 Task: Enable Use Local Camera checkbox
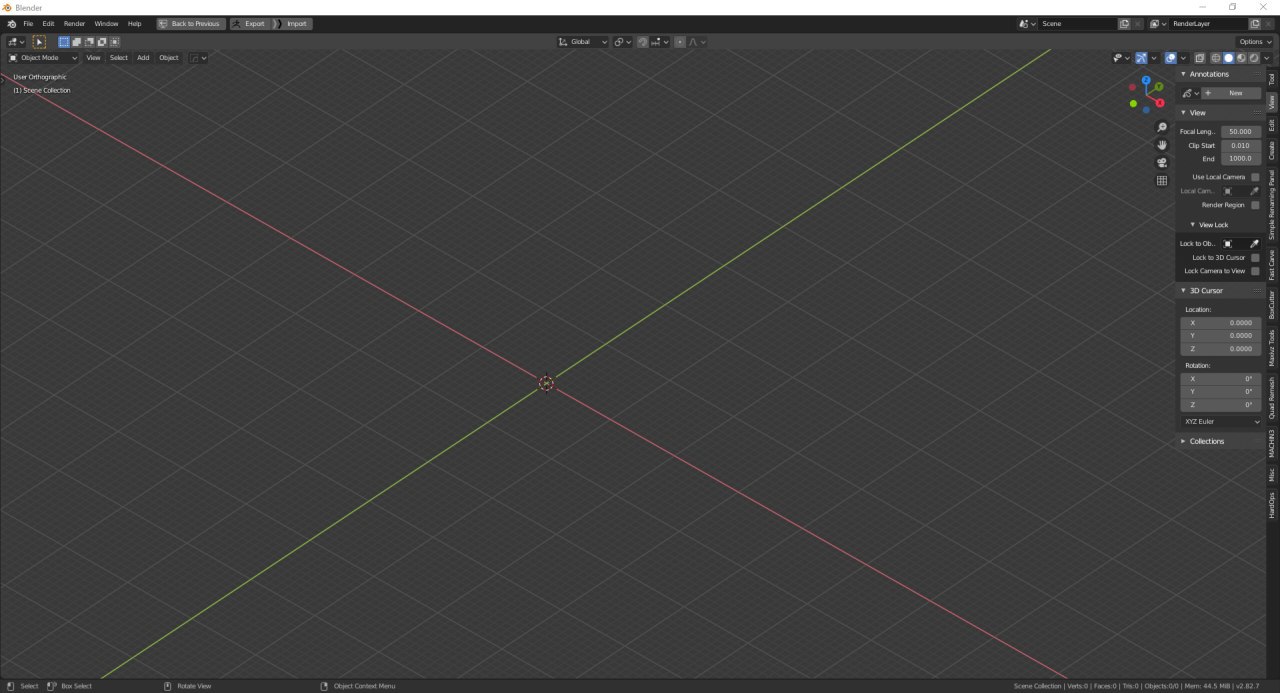[1255, 177]
